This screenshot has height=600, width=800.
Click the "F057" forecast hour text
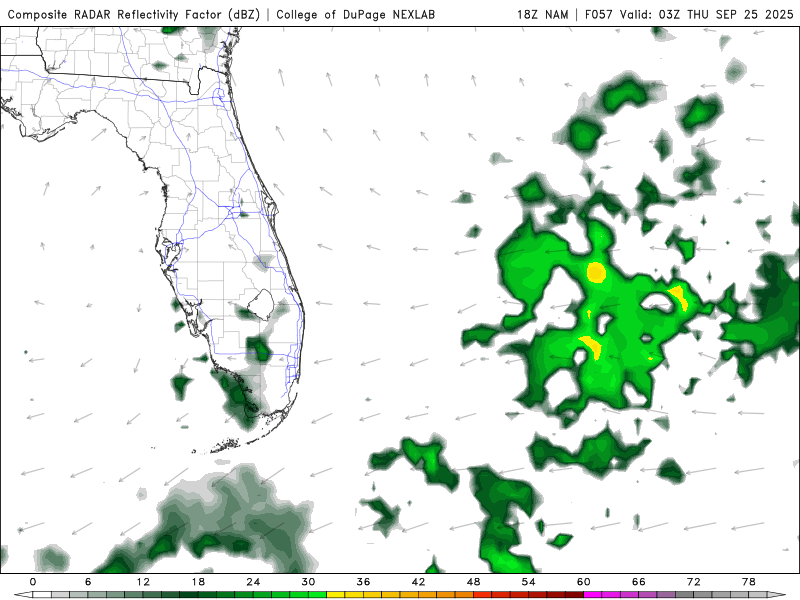[x=598, y=14]
